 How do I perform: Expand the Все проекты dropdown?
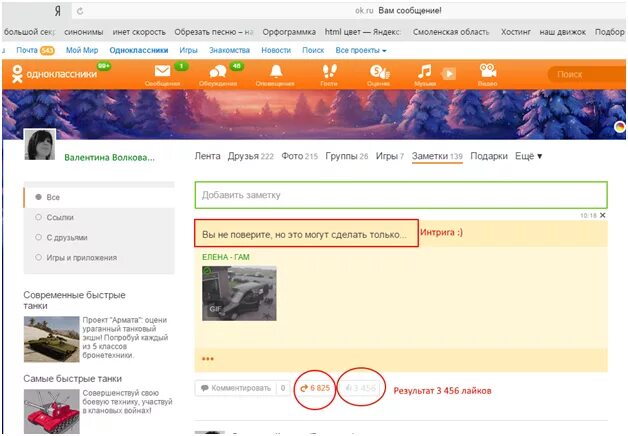[361, 50]
